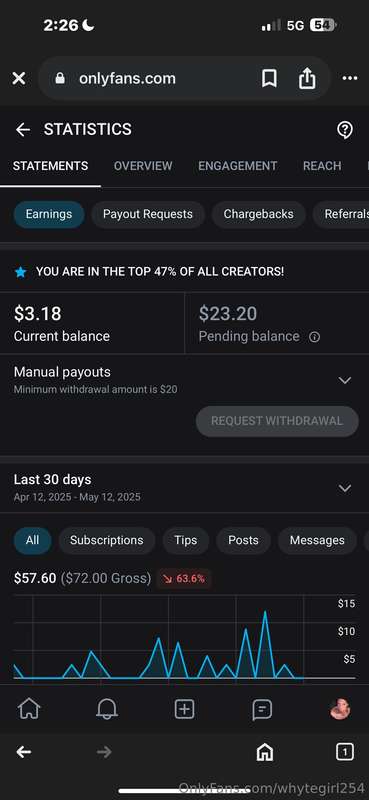Image resolution: width=369 pixels, height=800 pixels.
Task: Select the Payout Requests chip
Action: pos(148,214)
